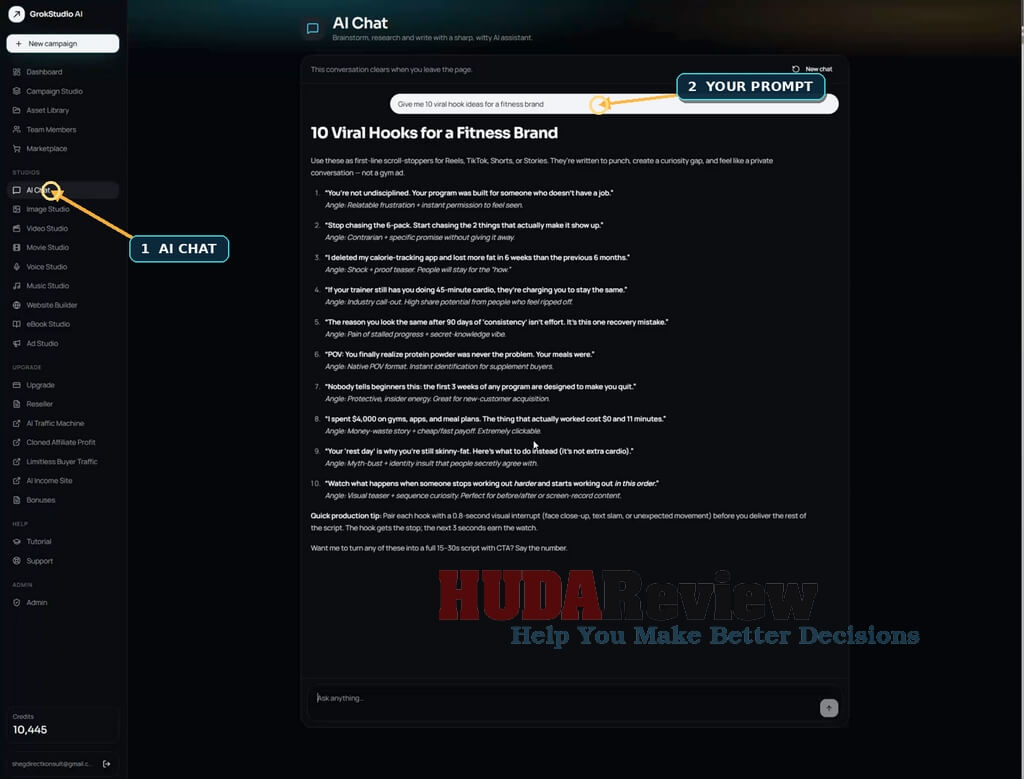Visit the AI Income Site link
Viewport: 1024px width, 779px height.
point(63,481)
